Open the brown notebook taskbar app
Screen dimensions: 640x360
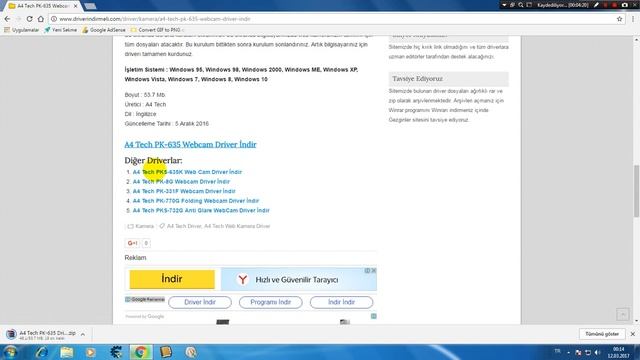pyautogui.click(x=166, y=352)
